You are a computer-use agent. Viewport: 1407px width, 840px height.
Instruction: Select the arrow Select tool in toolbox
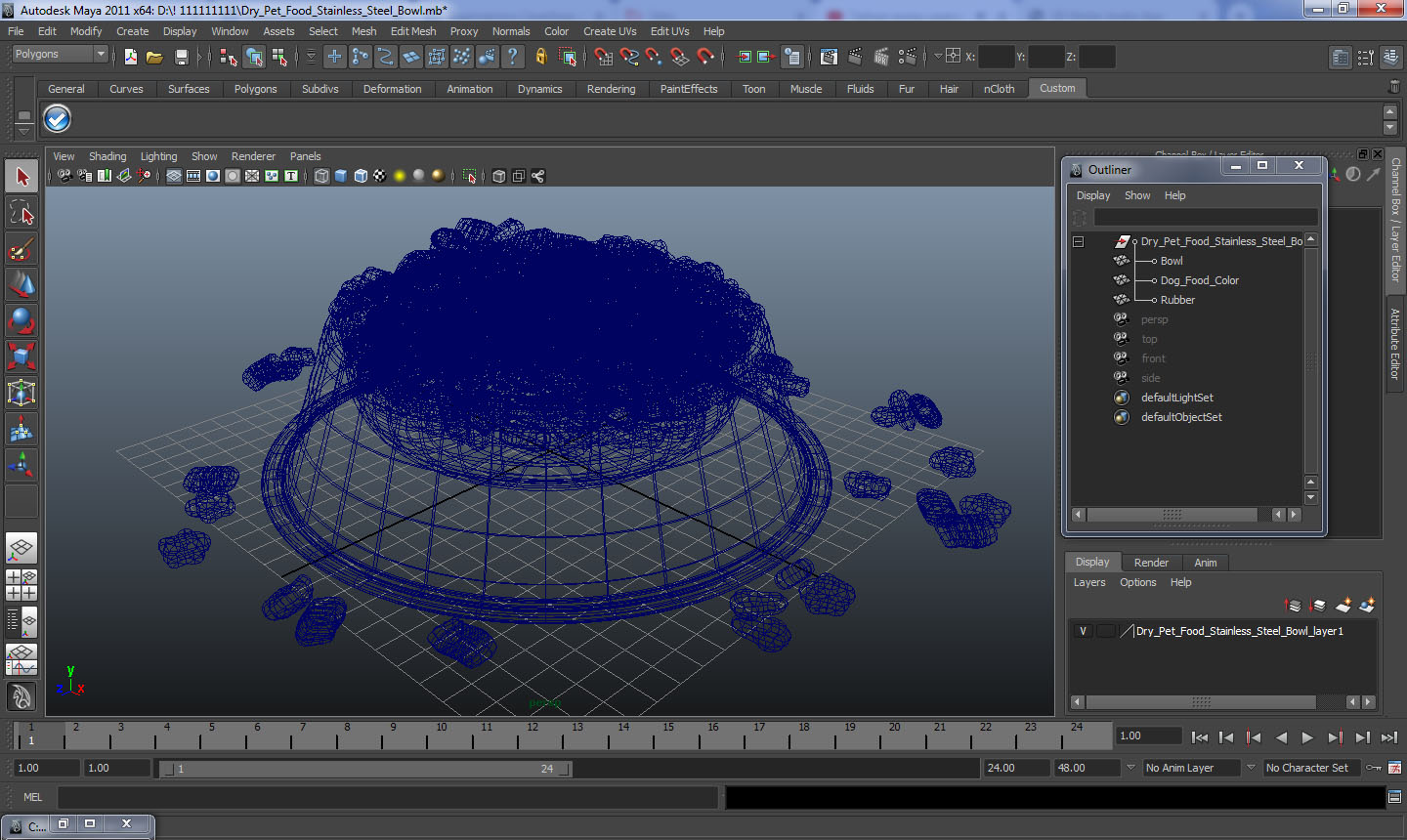[x=21, y=177]
